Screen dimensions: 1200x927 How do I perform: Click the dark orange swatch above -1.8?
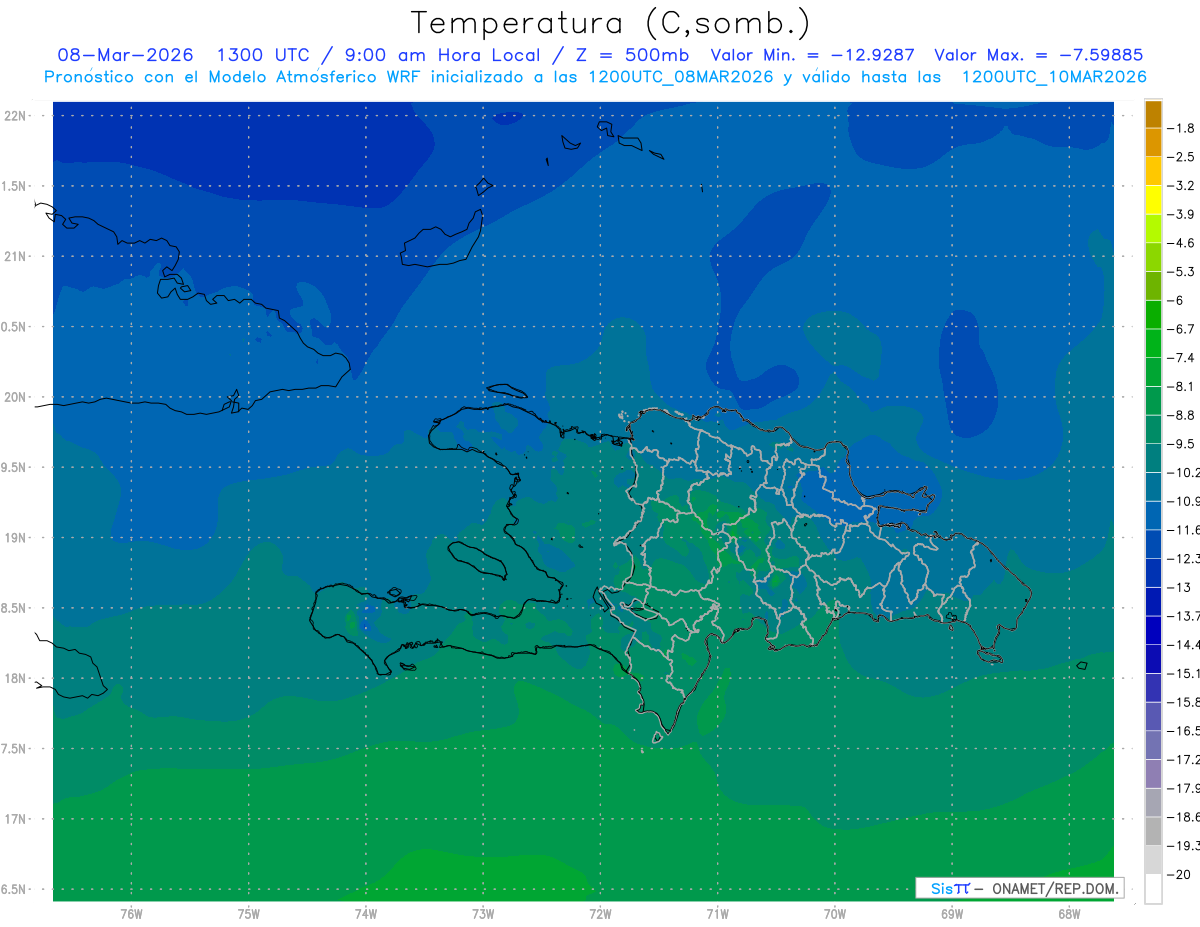pyautogui.click(x=1153, y=115)
